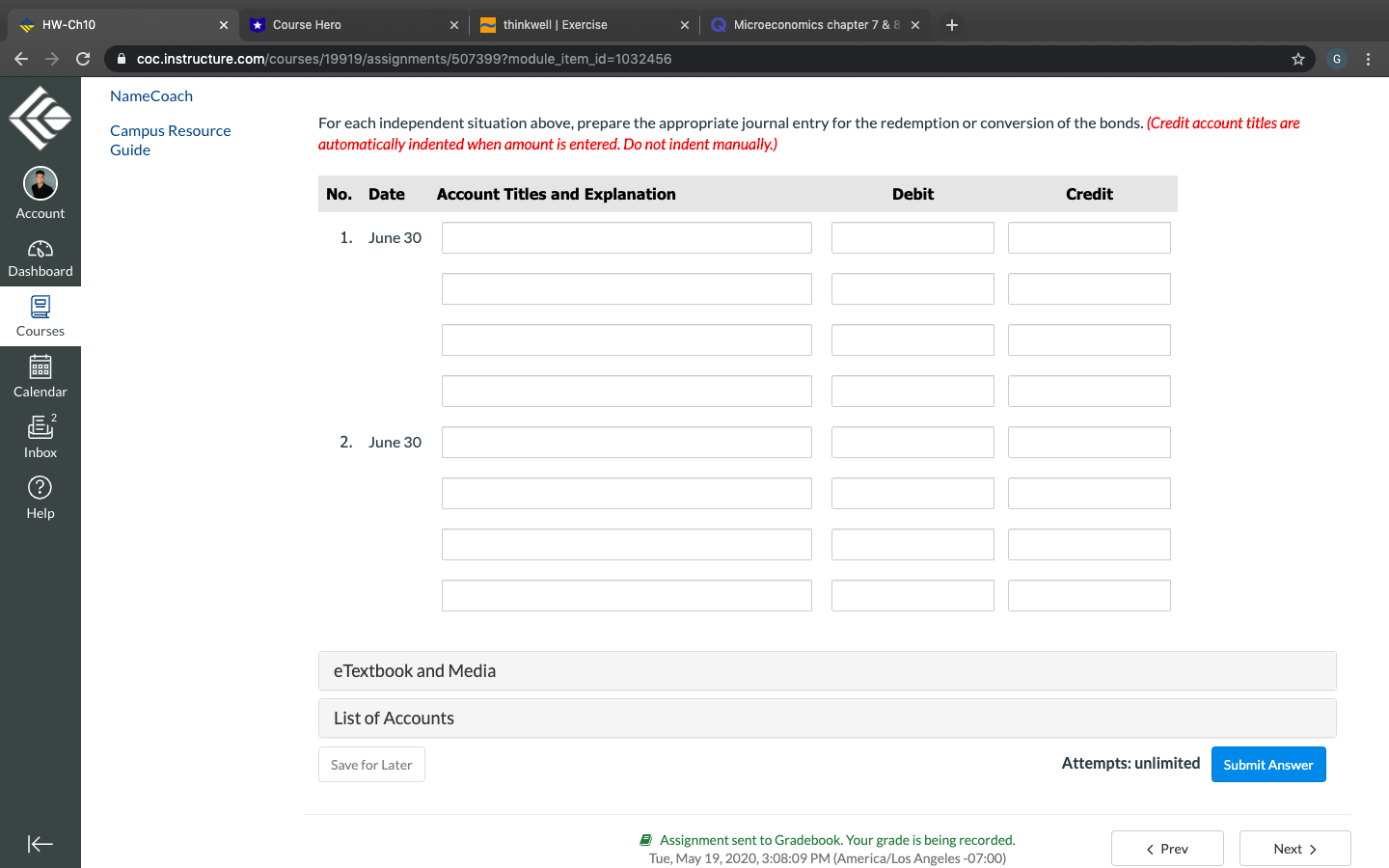The width and height of the screenshot is (1389, 868).
Task: Collapse the Canvas navigation sidebar
Action: click(41, 843)
